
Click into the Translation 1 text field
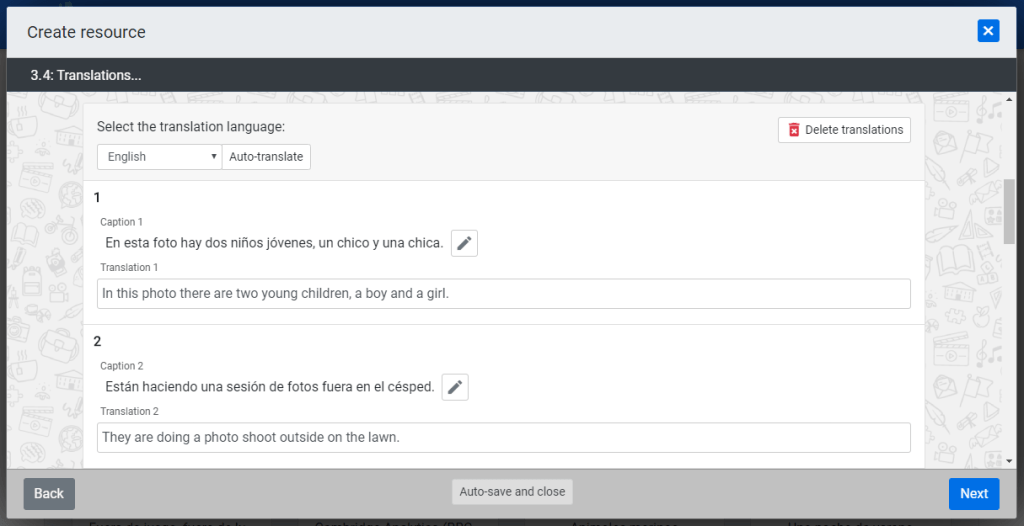click(504, 293)
